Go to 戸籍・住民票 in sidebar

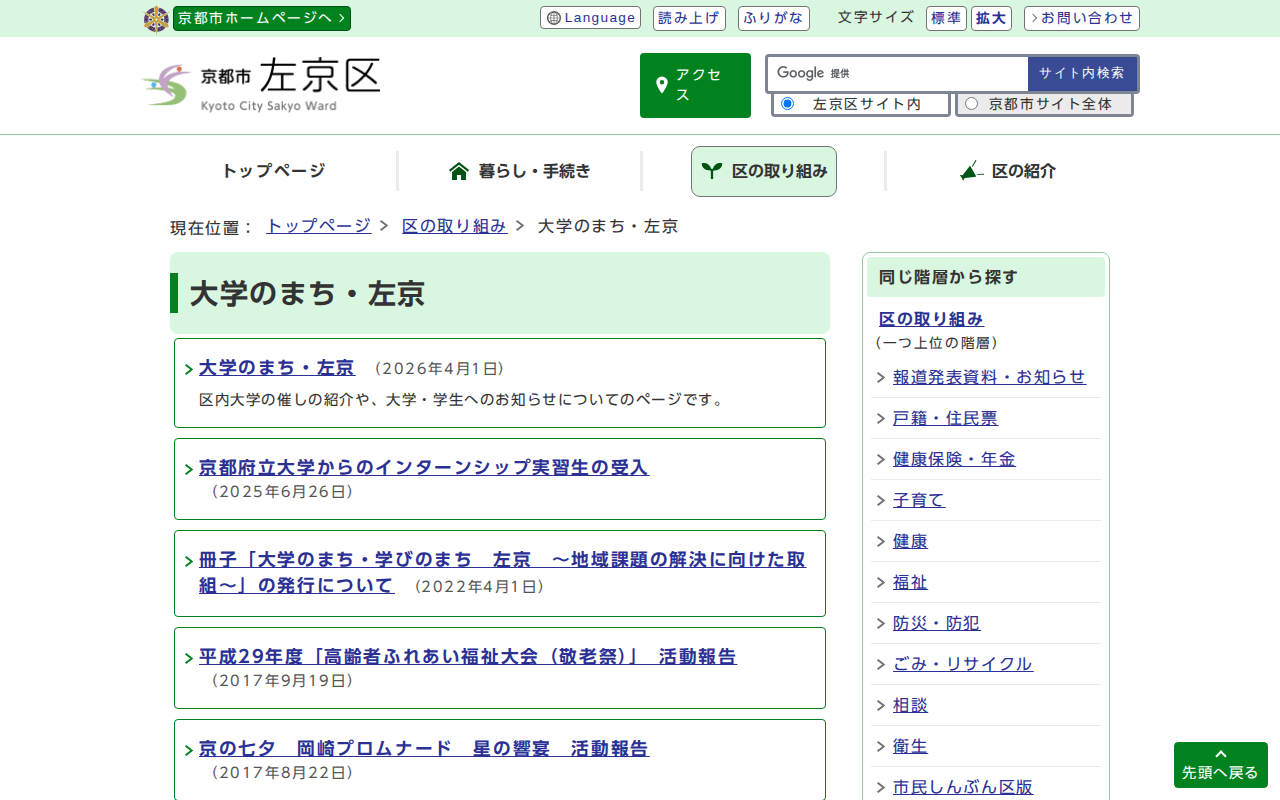point(945,418)
